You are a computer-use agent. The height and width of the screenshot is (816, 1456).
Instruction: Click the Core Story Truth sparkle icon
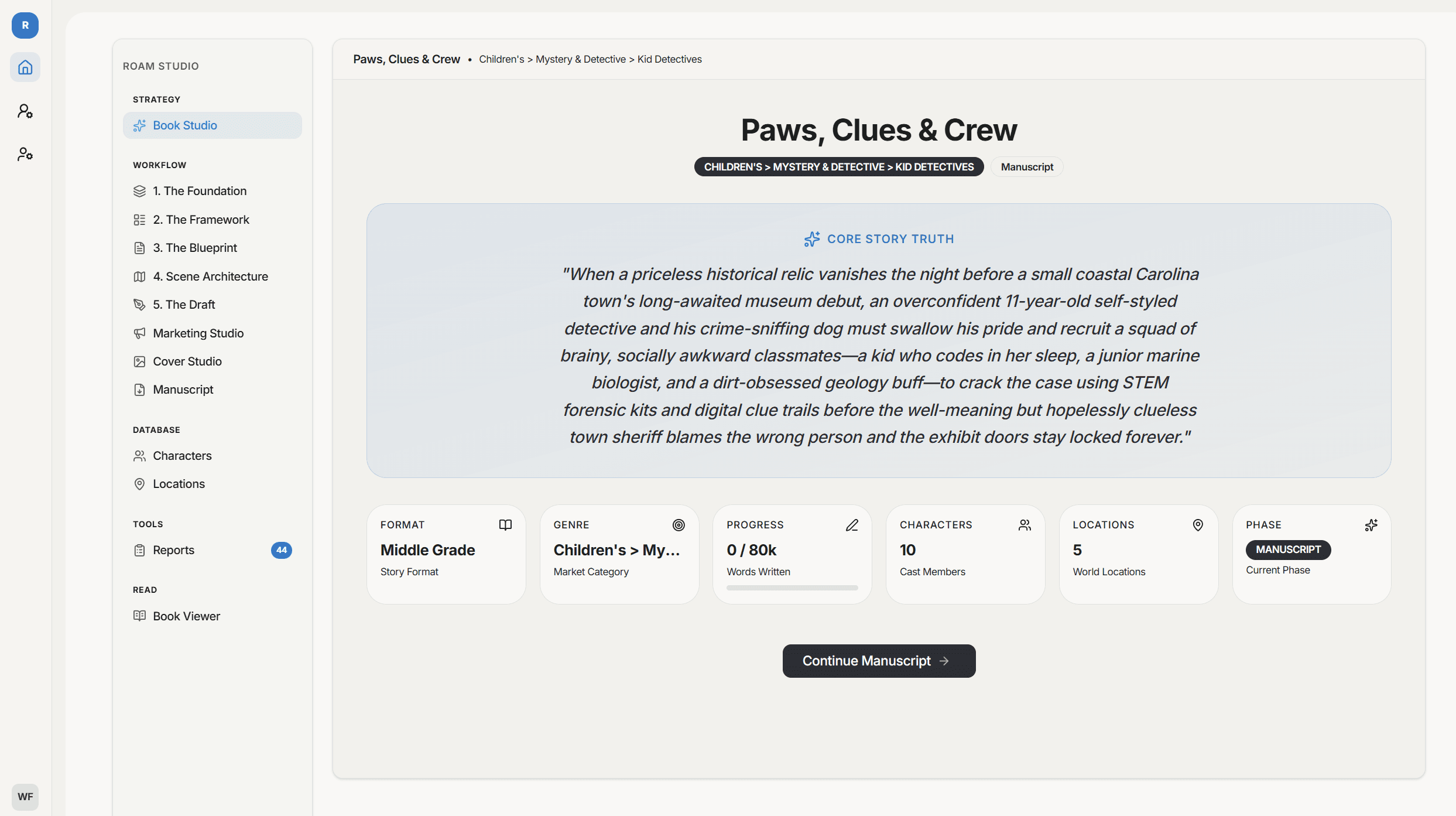click(x=811, y=239)
